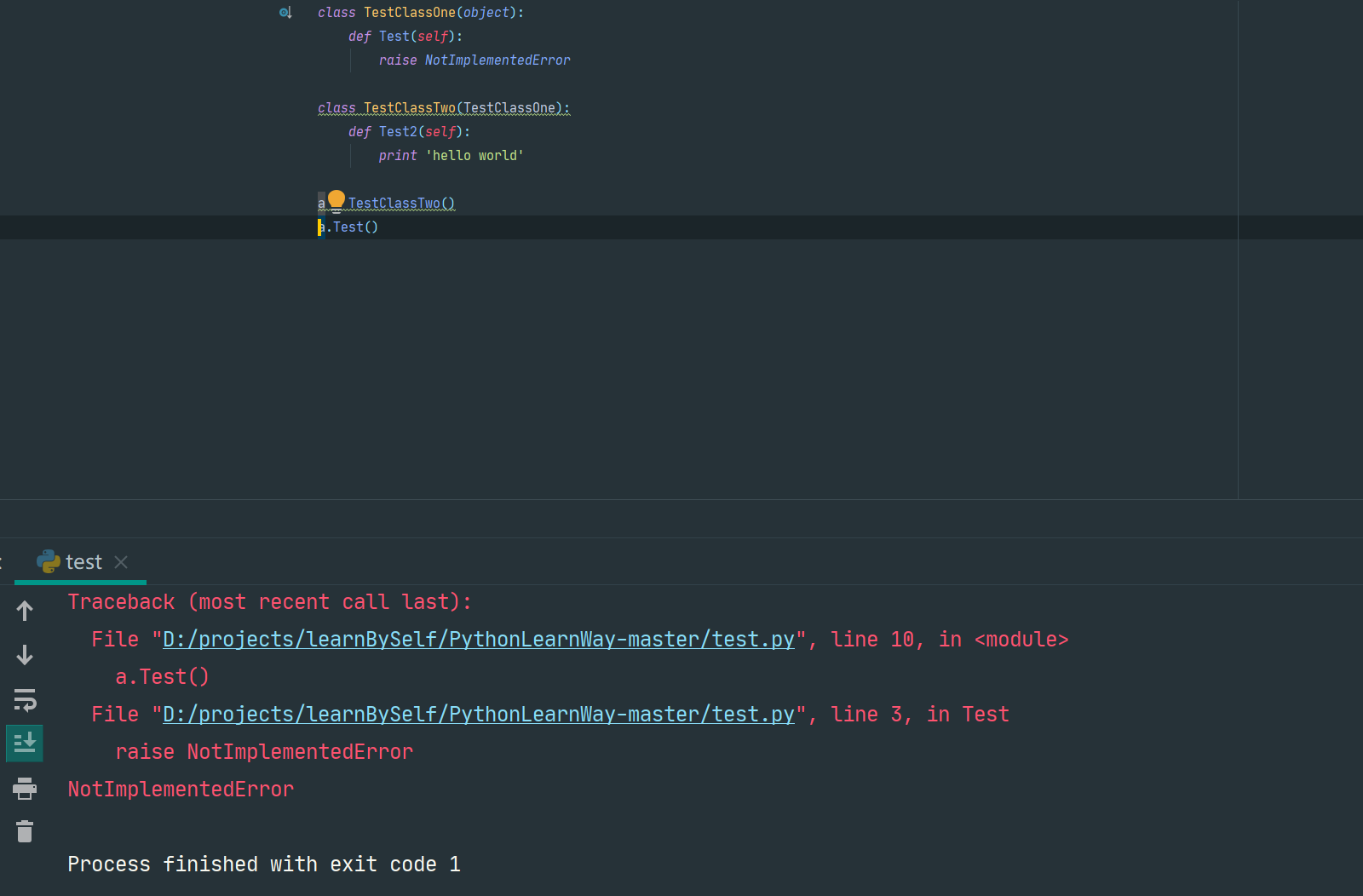The image size is (1363, 896).
Task: Click the 'a.Test()' line in the editor
Action: point(348,227)
